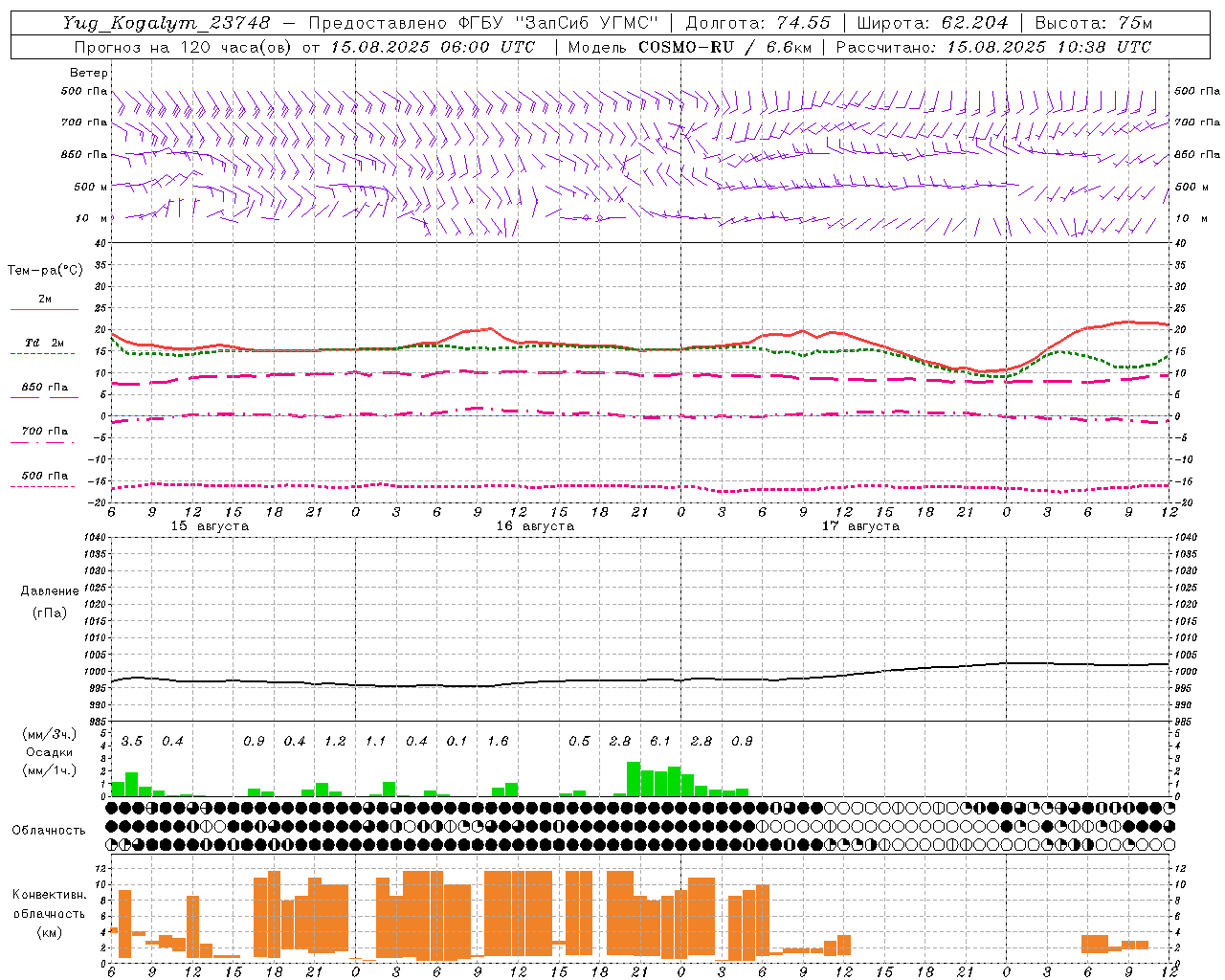The image size is (1225, 980).
Task: Click the Тем-ра(°C) panel label
Action: [x=45, y=271]
